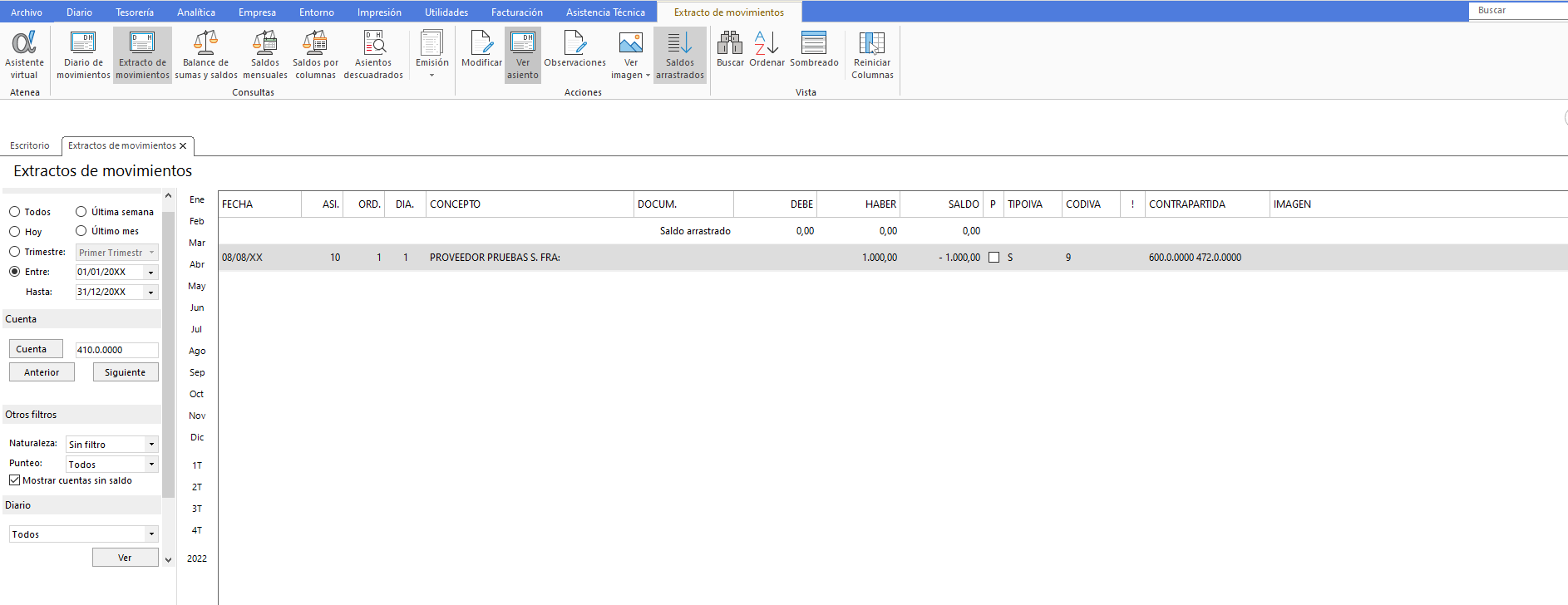Toggle Saldos arrastrados
This screenshot has width=1568, height=605.
click(680, 55)
